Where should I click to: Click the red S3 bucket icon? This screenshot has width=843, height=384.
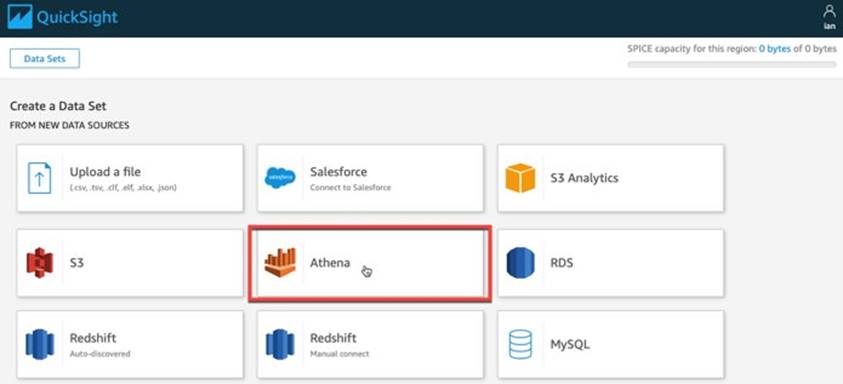(40, 263)
